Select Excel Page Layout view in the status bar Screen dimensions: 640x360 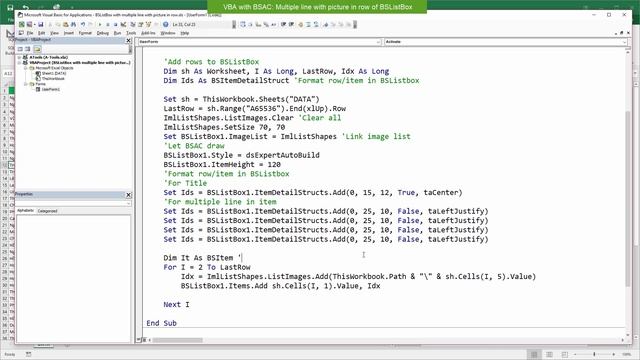coord(549,354)
